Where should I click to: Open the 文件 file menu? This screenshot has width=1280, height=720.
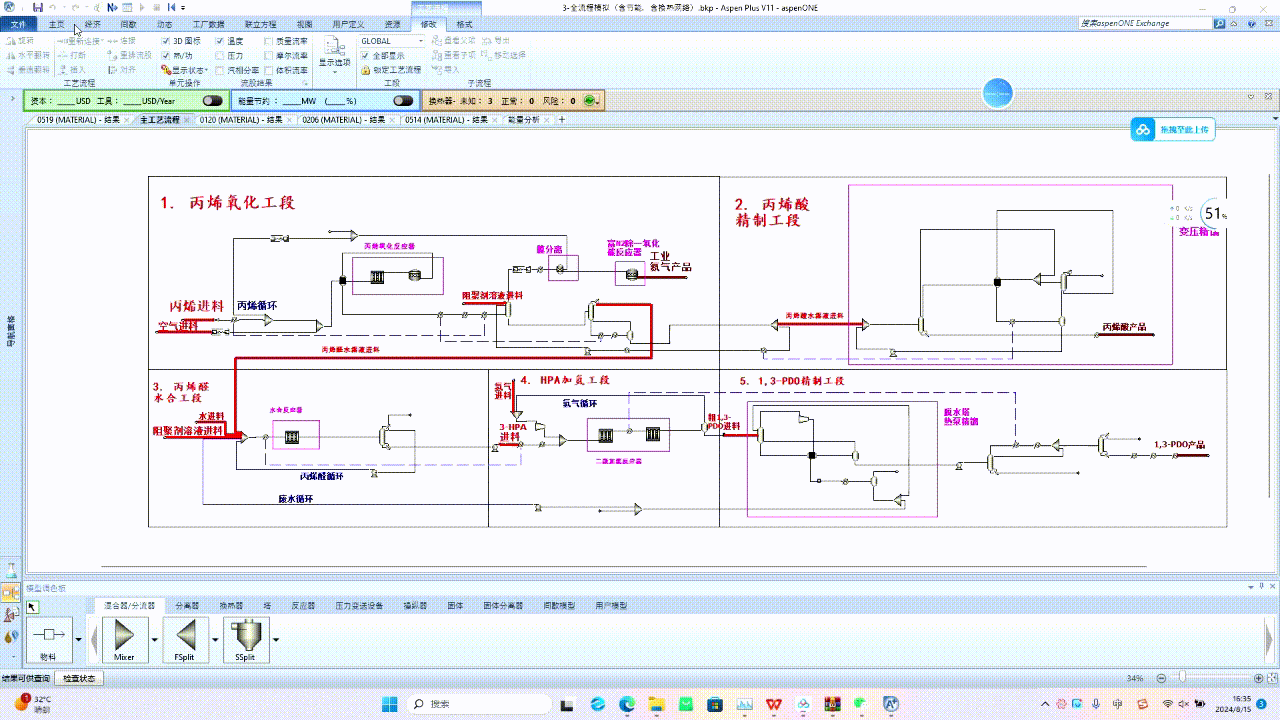click(18, 23)
